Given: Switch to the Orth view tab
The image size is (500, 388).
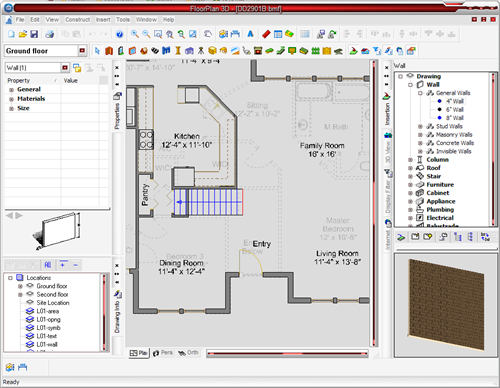Looking at the screenshot, I should [188, 353].
